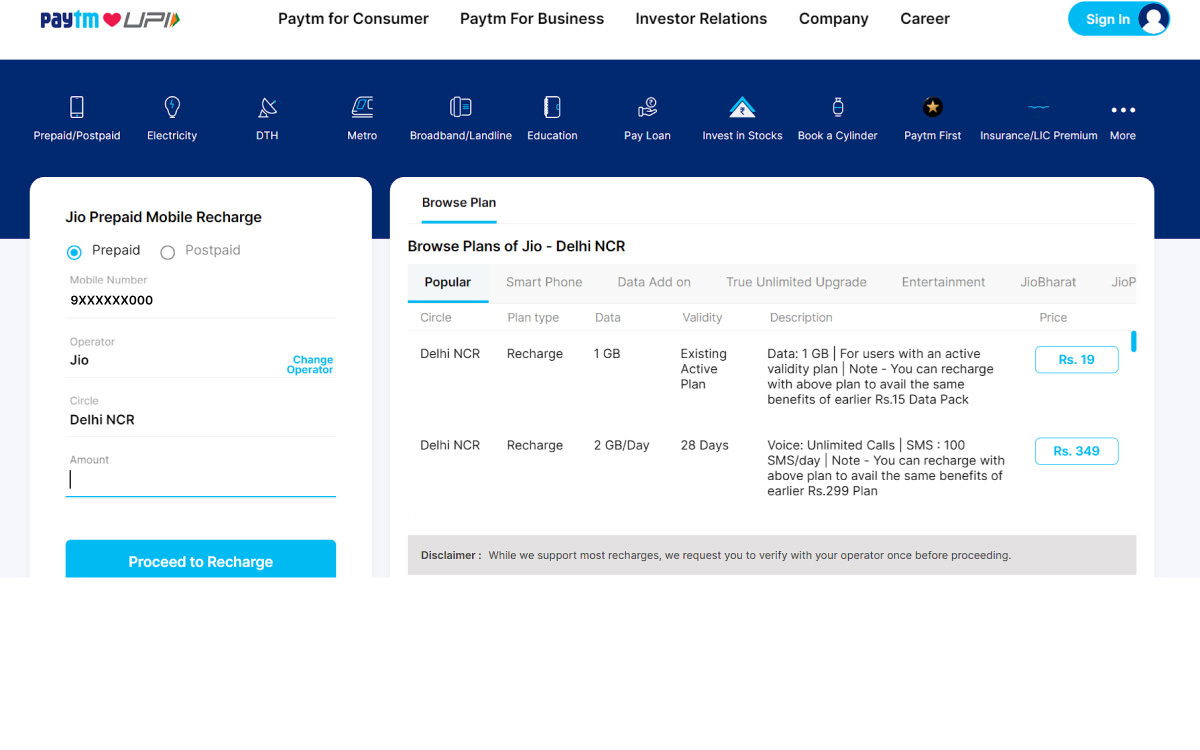1200x750 pixels.
Task: Open the Entertainment plans tab
Action: 943,282
